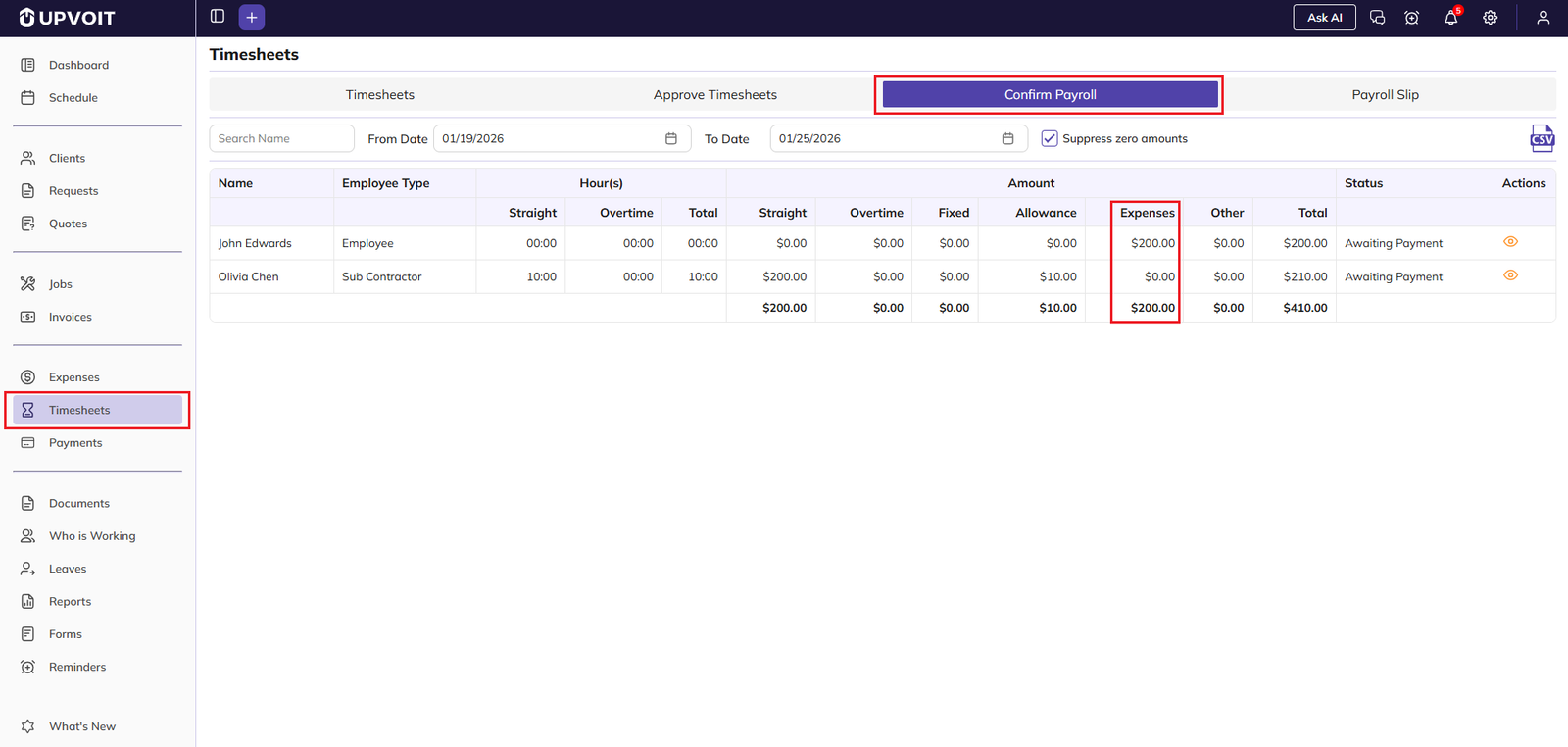Click the Ask AI button

click(x=1324, y=18)
